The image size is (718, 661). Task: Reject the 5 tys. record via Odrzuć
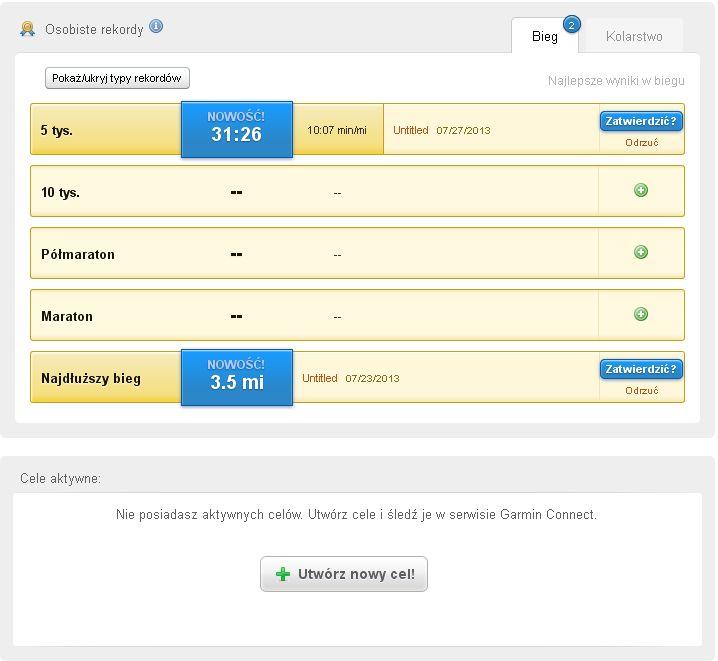(x=641, y=143)
